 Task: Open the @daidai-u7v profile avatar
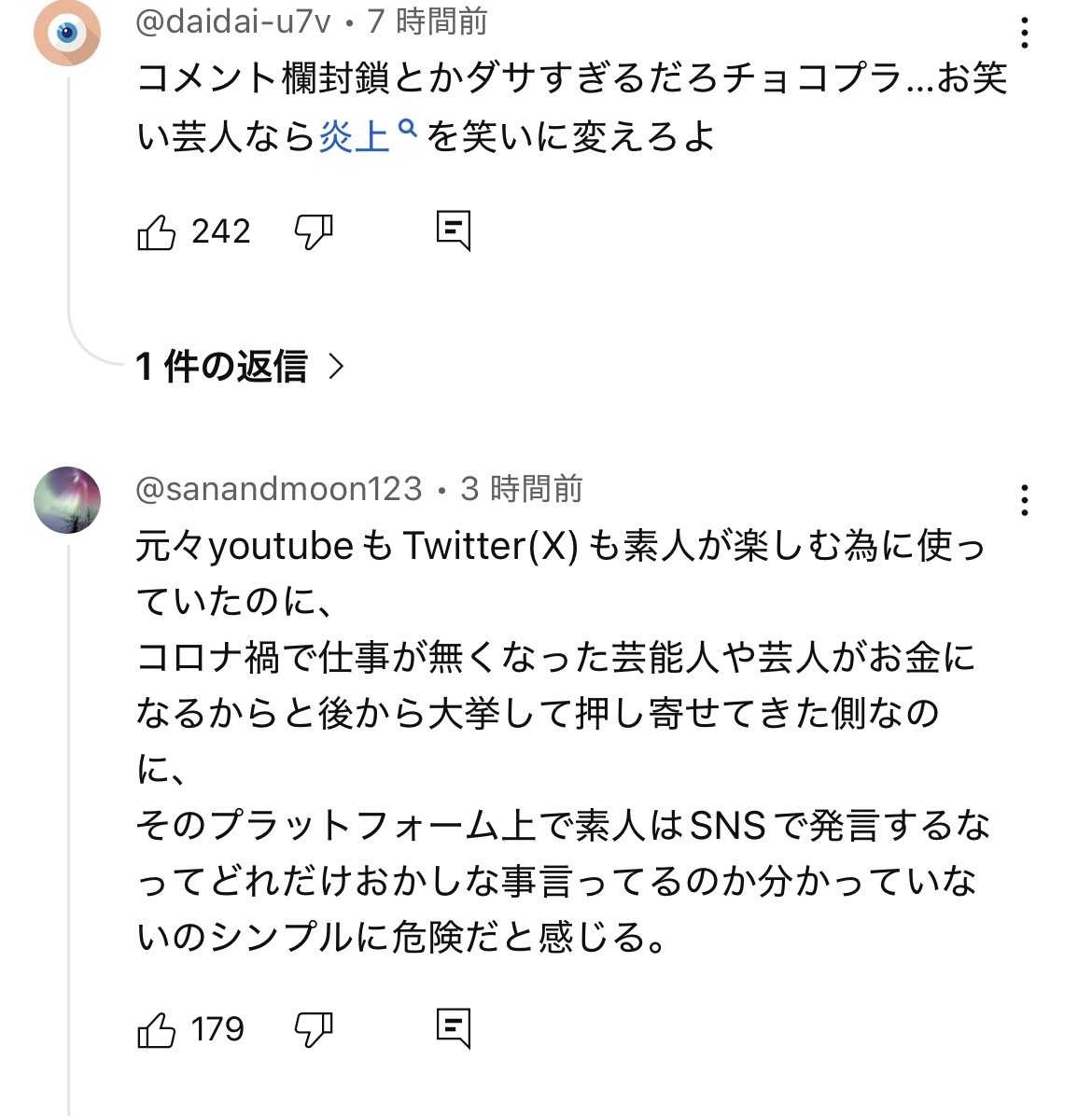click(67, 34)
